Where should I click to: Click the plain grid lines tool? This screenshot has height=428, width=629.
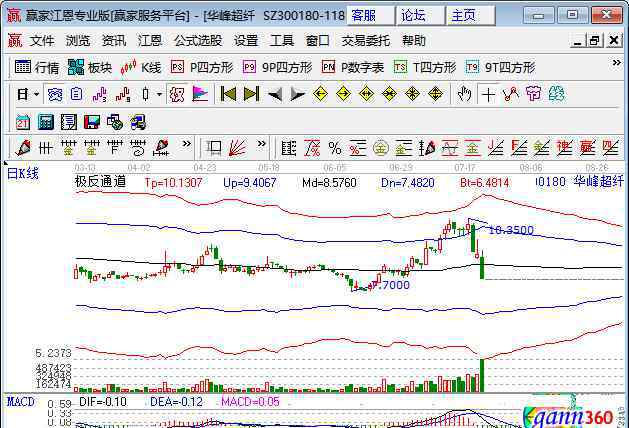click(45, 148)
